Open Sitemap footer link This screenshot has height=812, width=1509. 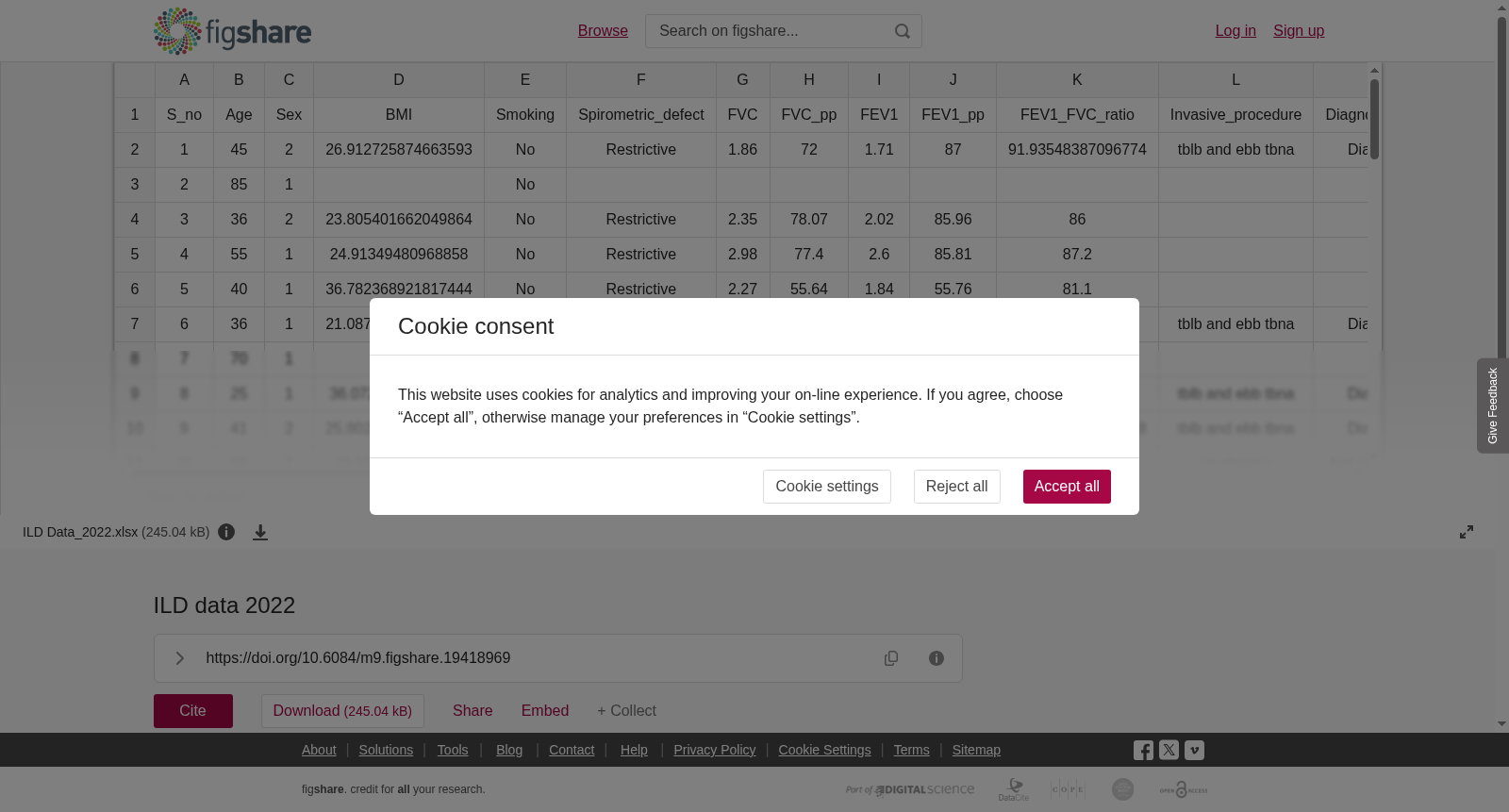976,750
